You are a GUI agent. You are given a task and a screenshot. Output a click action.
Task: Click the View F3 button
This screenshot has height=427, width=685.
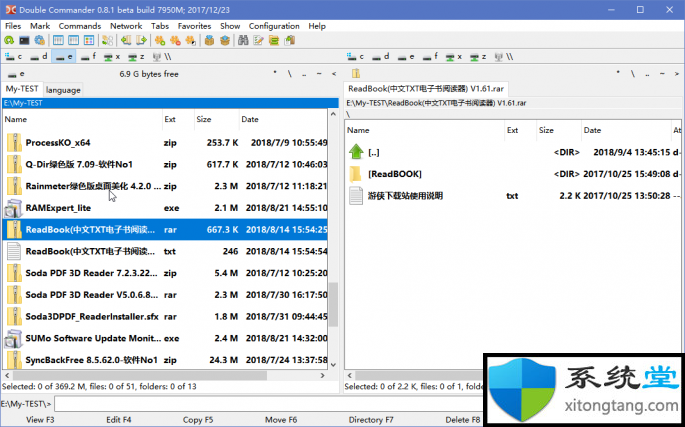(40, 420)
